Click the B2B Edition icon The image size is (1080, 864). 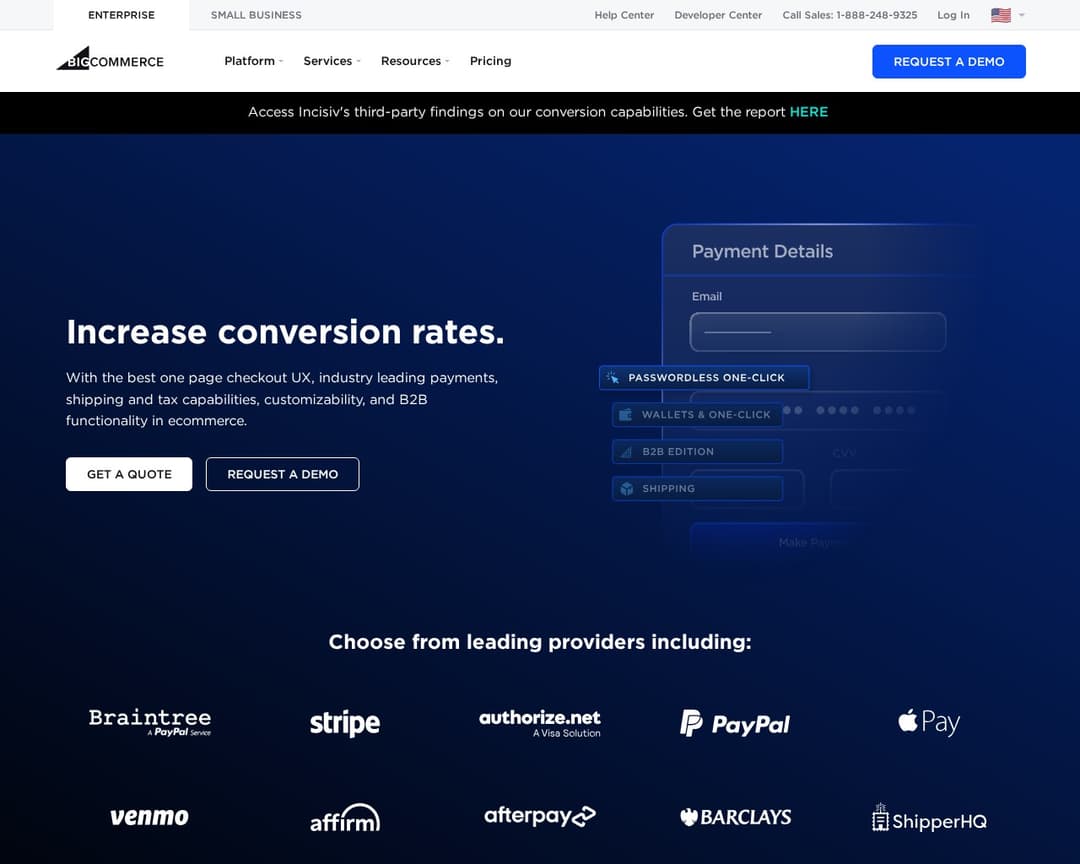(626, 452)
